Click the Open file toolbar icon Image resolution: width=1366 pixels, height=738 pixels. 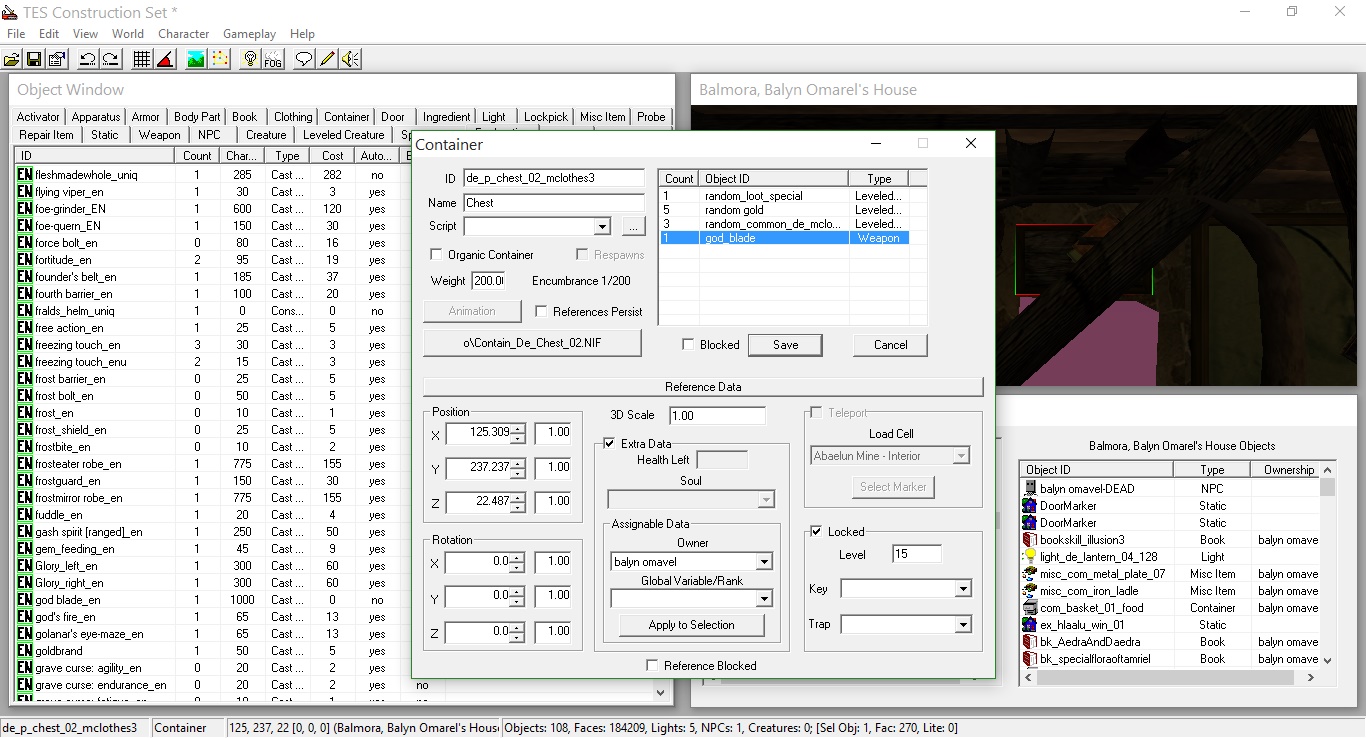point(12,60)
